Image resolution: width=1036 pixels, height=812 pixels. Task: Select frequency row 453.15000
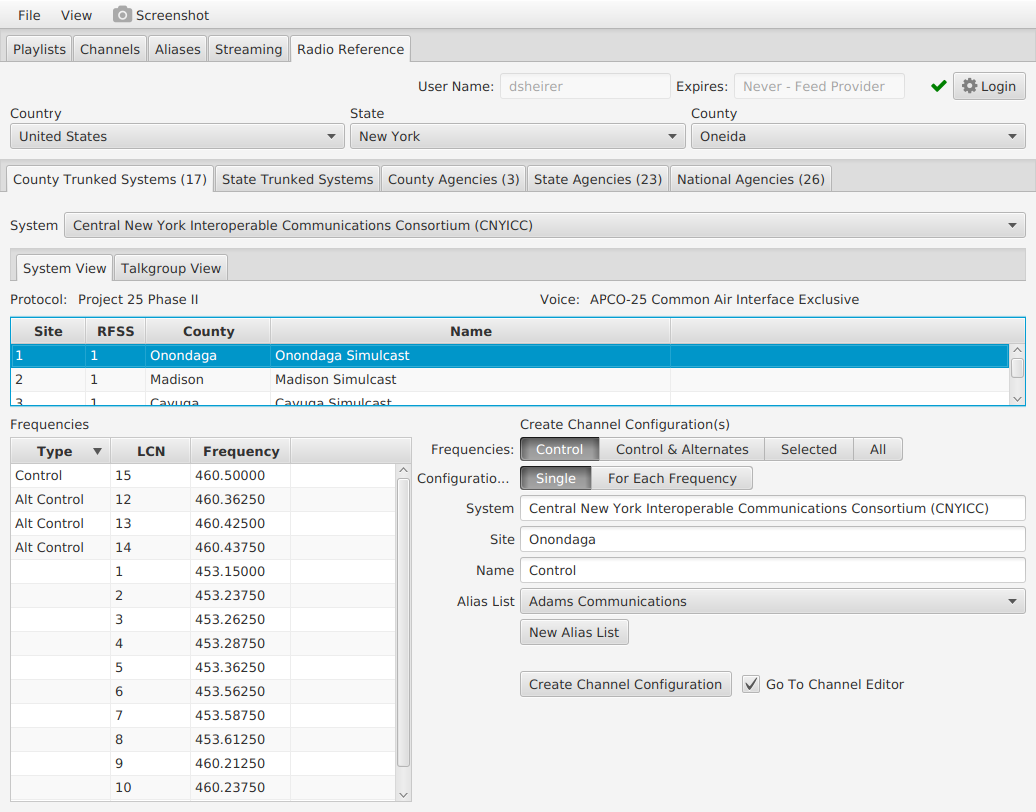[x=204, y=572]
